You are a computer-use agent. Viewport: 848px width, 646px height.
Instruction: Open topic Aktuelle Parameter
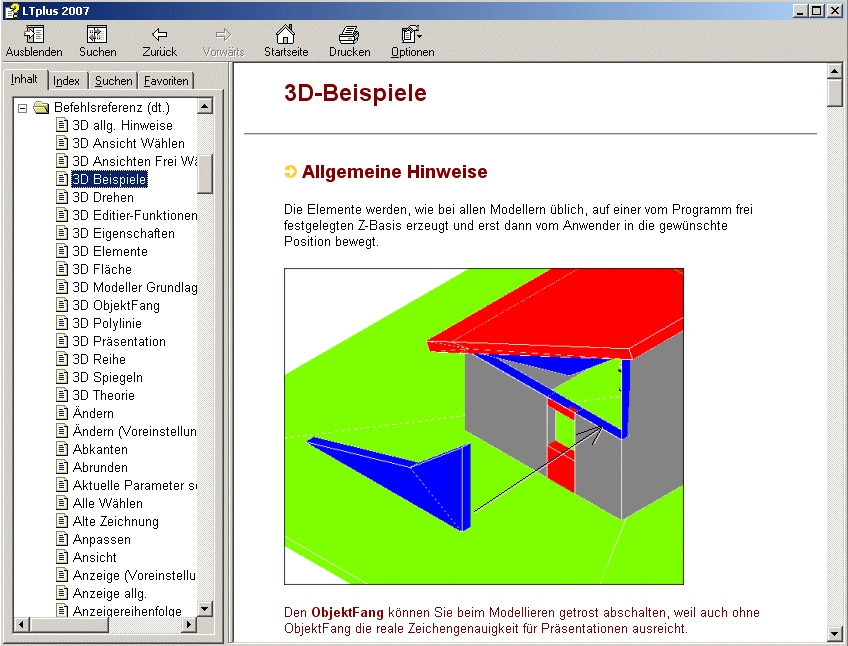click(135, 485)
